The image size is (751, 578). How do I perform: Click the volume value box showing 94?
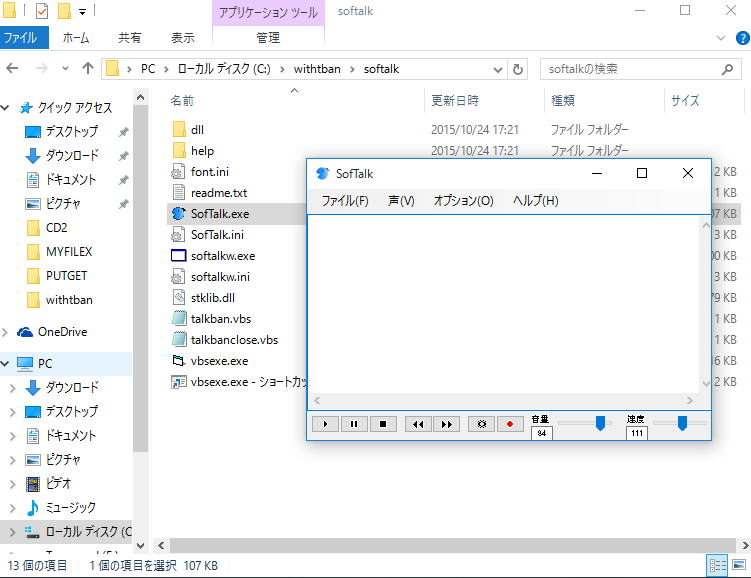click(x=542, y=433)
